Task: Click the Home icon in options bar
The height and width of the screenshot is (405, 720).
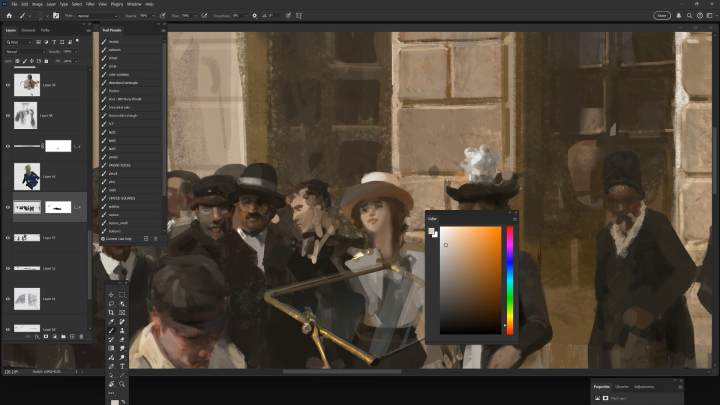Action: 9,16
